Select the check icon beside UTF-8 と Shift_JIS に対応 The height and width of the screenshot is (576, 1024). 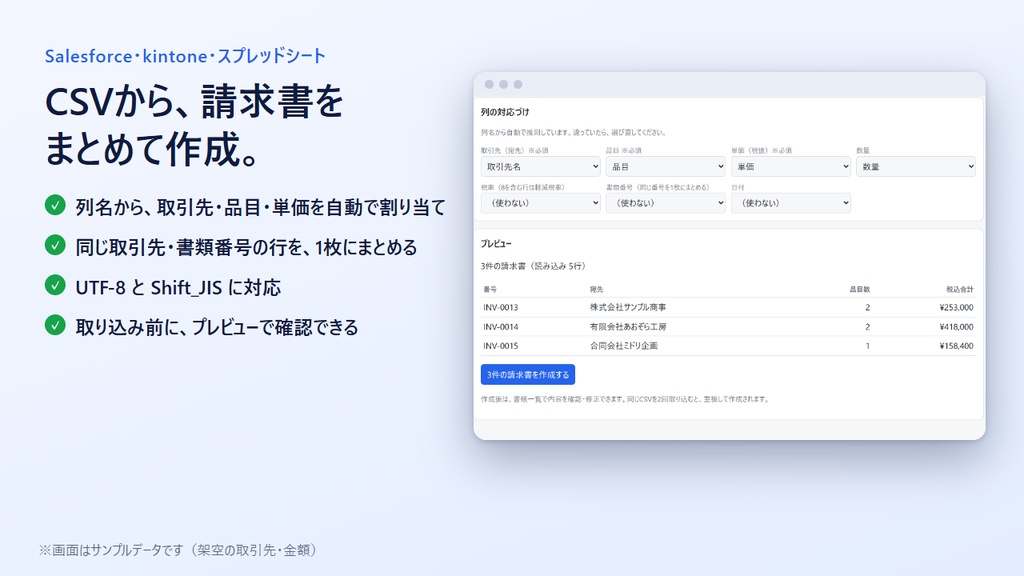[x=55, y=285]
